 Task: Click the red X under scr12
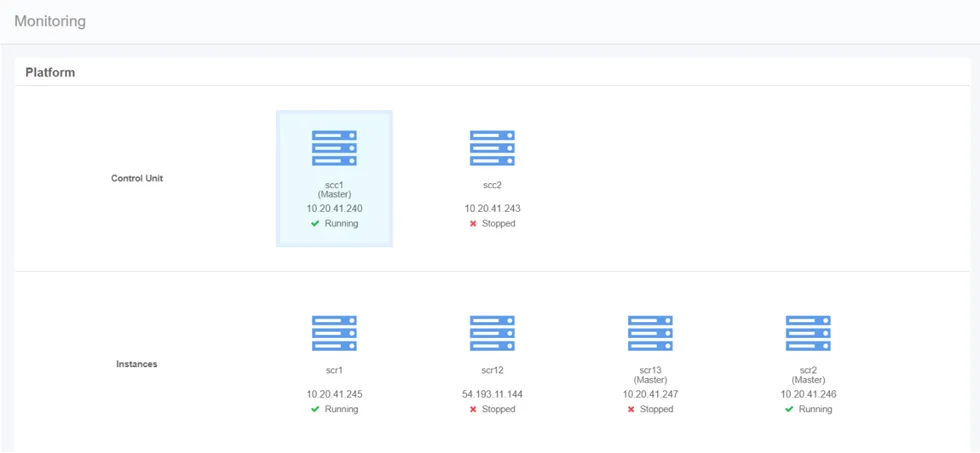[473, 409]
